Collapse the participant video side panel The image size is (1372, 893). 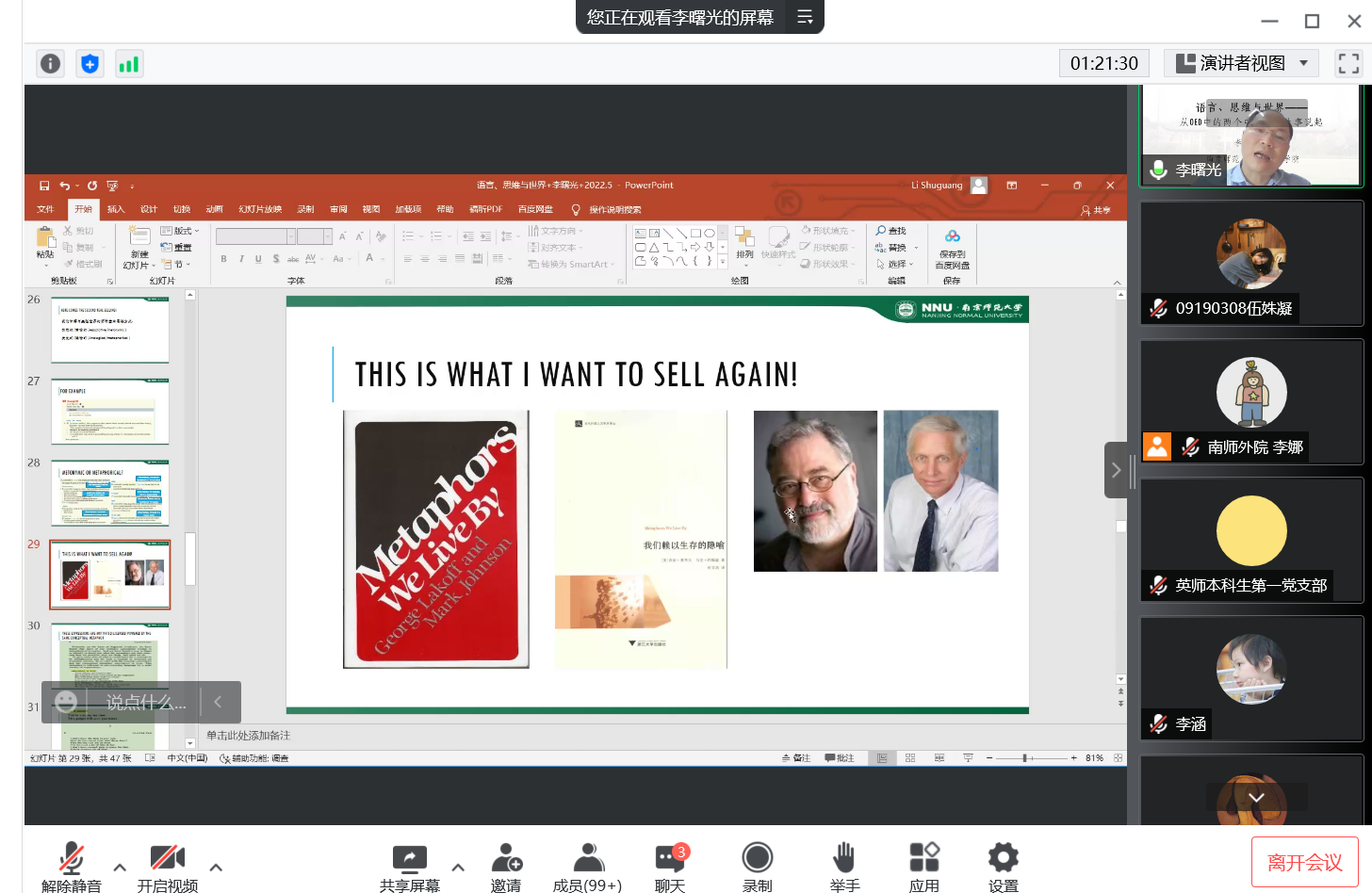tap(1116, 469)
